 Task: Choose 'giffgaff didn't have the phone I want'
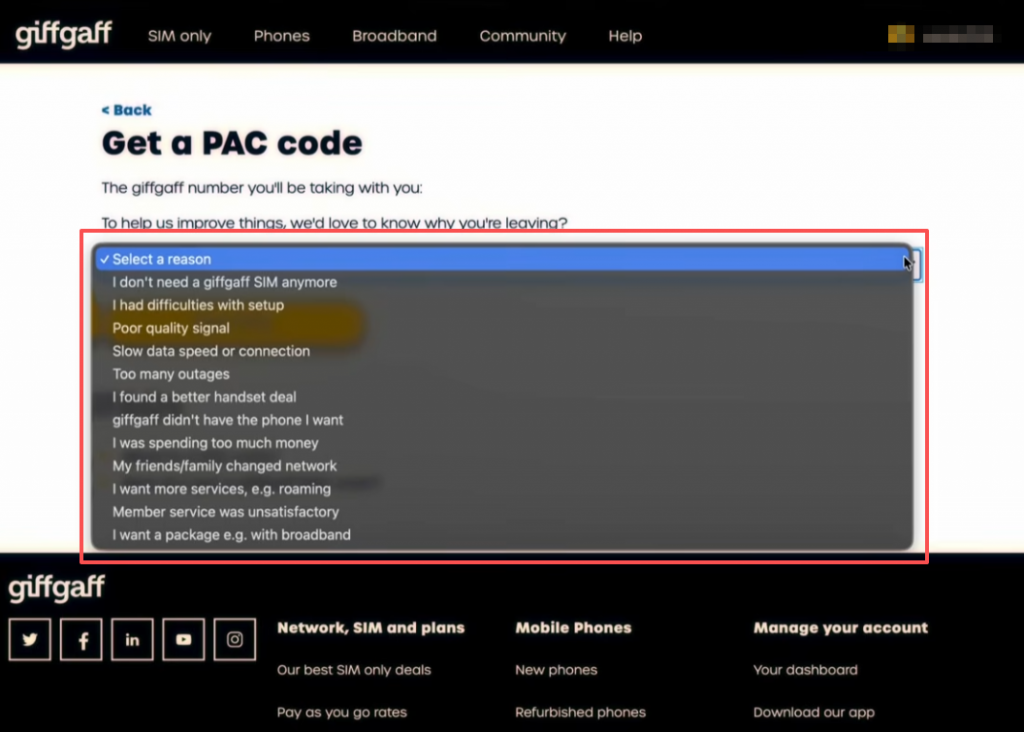[x=502, y=420]
